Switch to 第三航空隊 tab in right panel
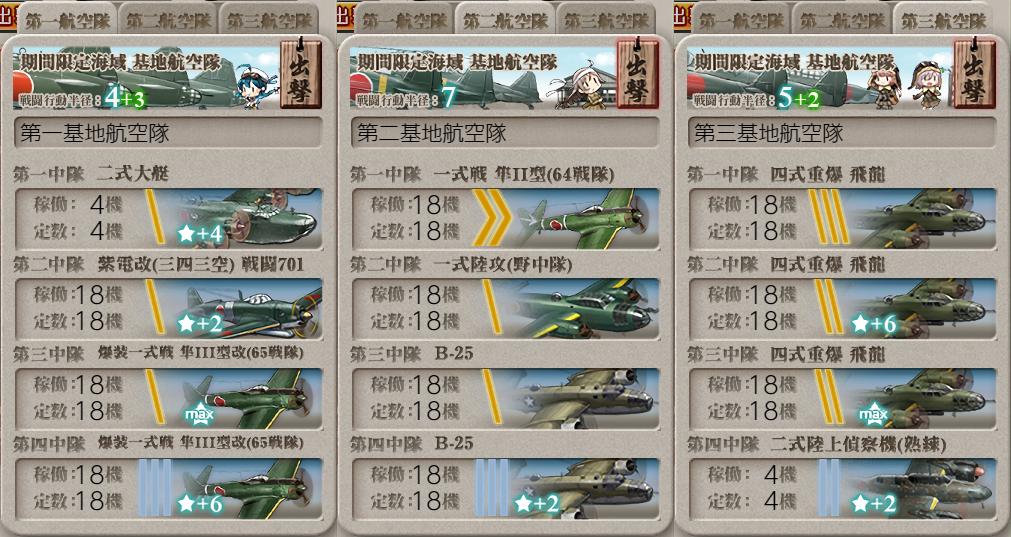 [943, 20]
